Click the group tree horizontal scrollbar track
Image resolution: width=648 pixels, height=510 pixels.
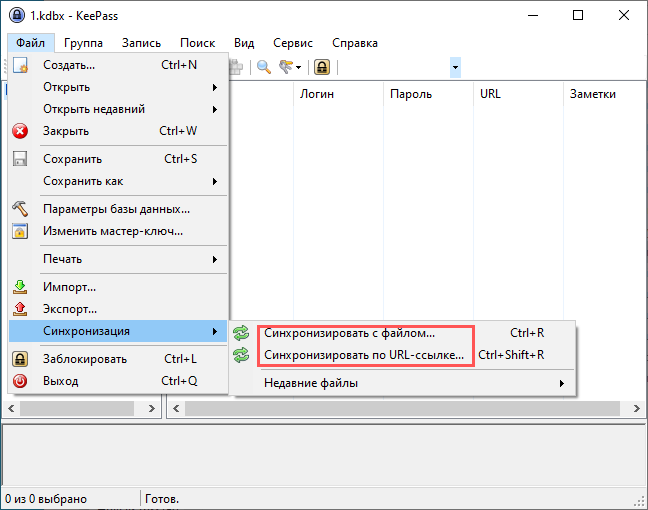(77, 408)
